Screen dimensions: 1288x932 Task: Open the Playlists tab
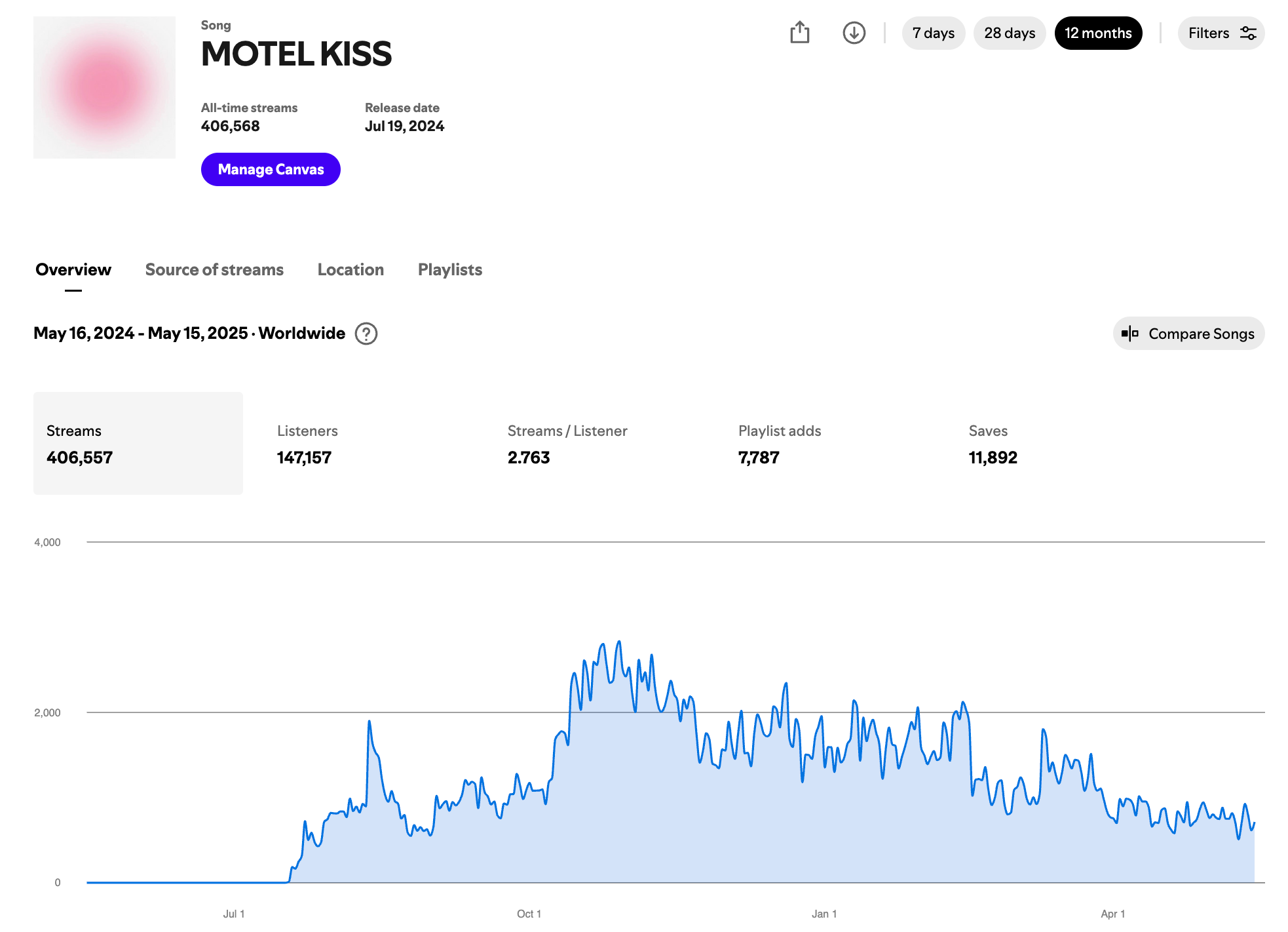click(x=450, y=270)
